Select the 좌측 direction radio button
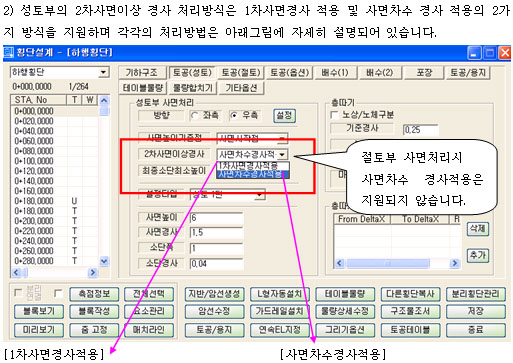 click(x=194, y=116)
